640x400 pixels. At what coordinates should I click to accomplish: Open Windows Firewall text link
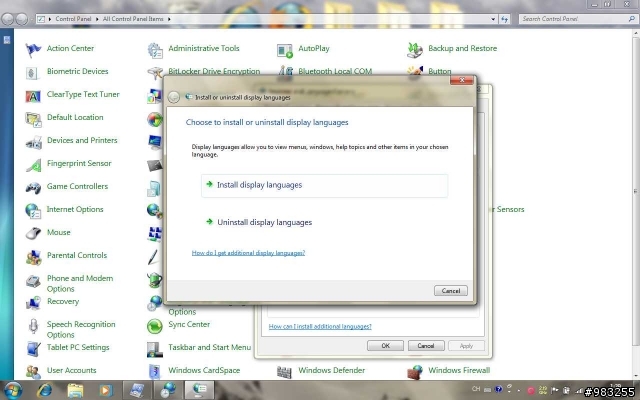pos(459,370)
